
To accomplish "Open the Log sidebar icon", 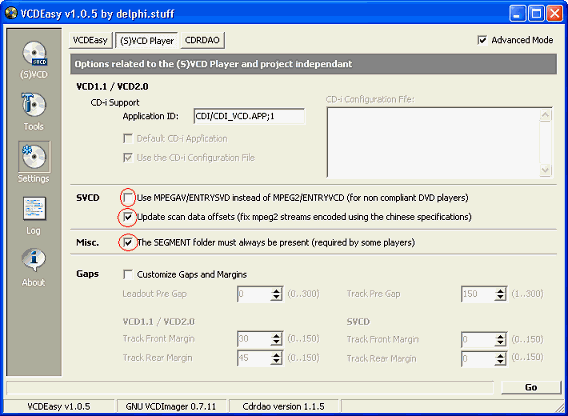I will [34, 209].
